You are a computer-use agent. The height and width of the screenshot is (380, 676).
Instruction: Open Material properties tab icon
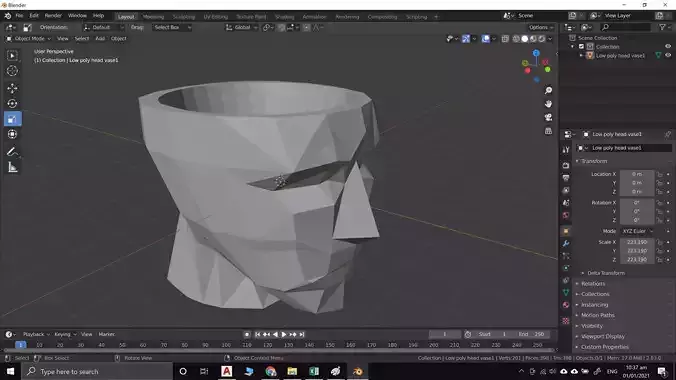(x=566, y=305)
